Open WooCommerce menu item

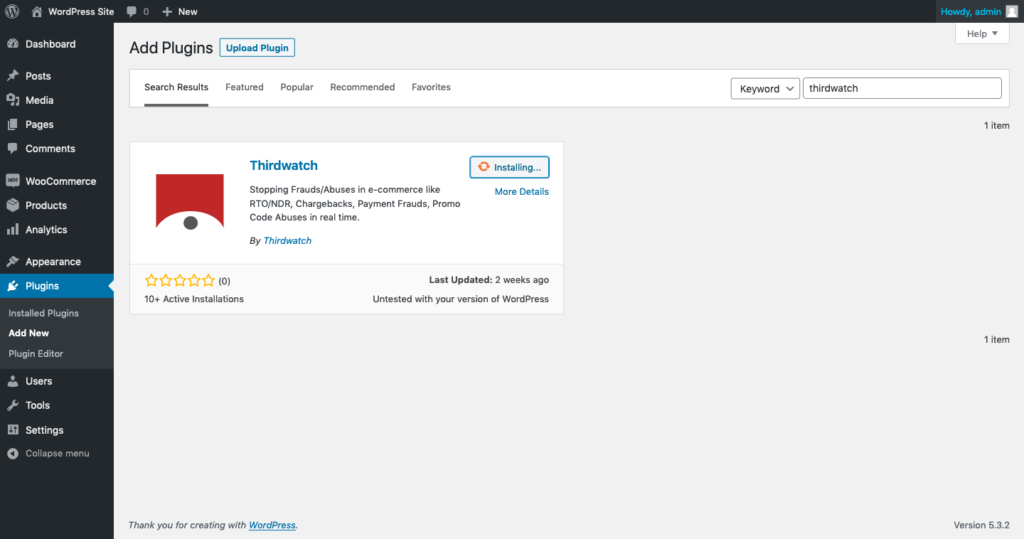click(57, 181)
